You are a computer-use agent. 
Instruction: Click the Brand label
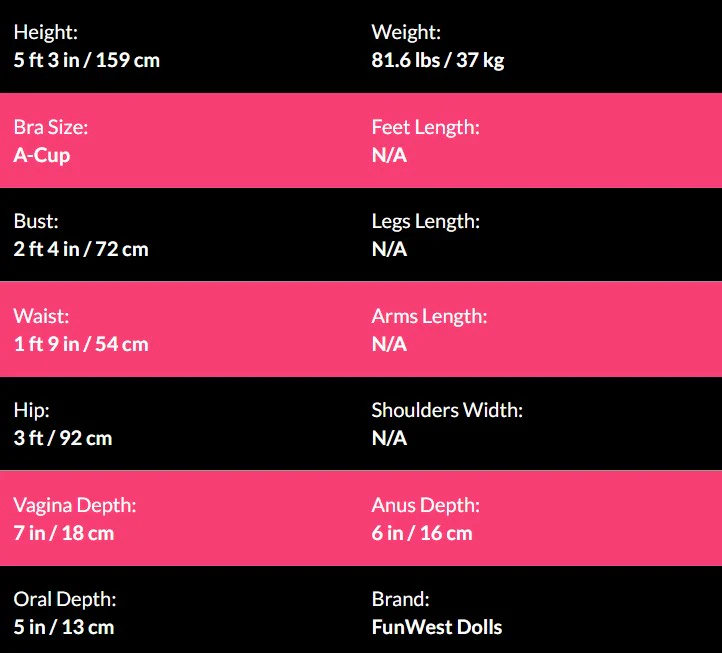click(400, 599)
